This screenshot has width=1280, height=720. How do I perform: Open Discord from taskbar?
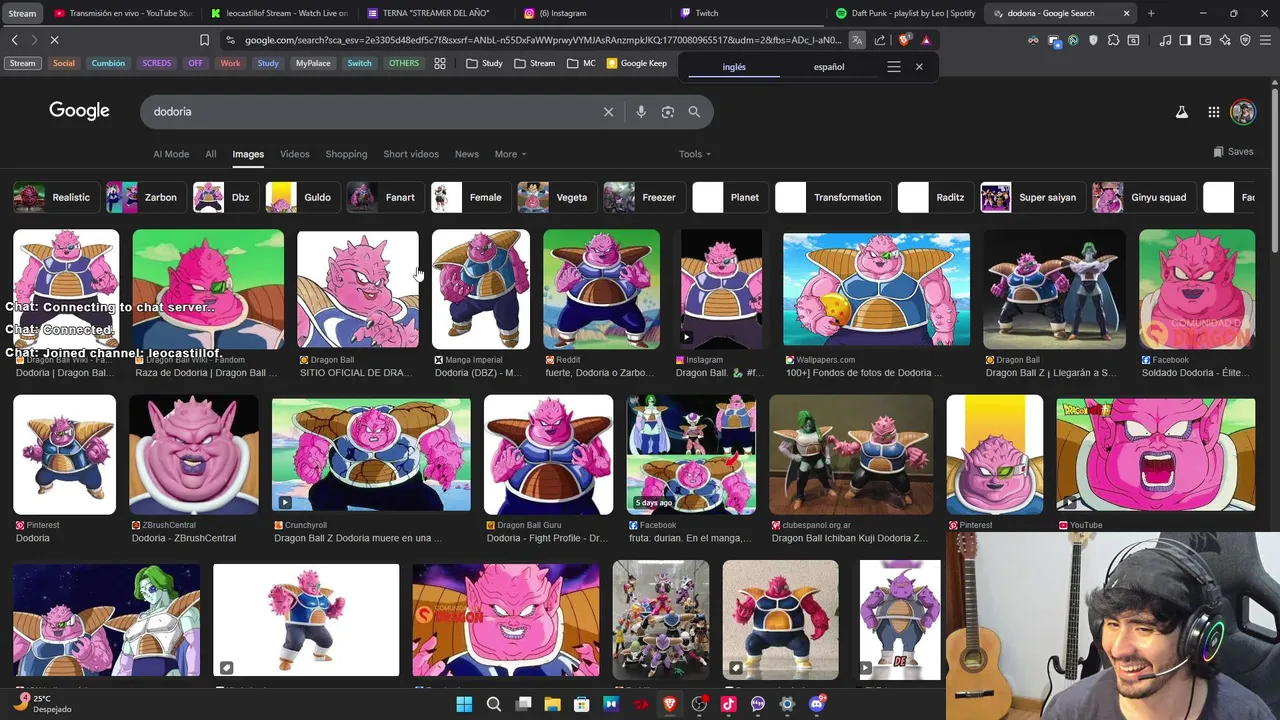pyautogui.click(x=817, y=704)
